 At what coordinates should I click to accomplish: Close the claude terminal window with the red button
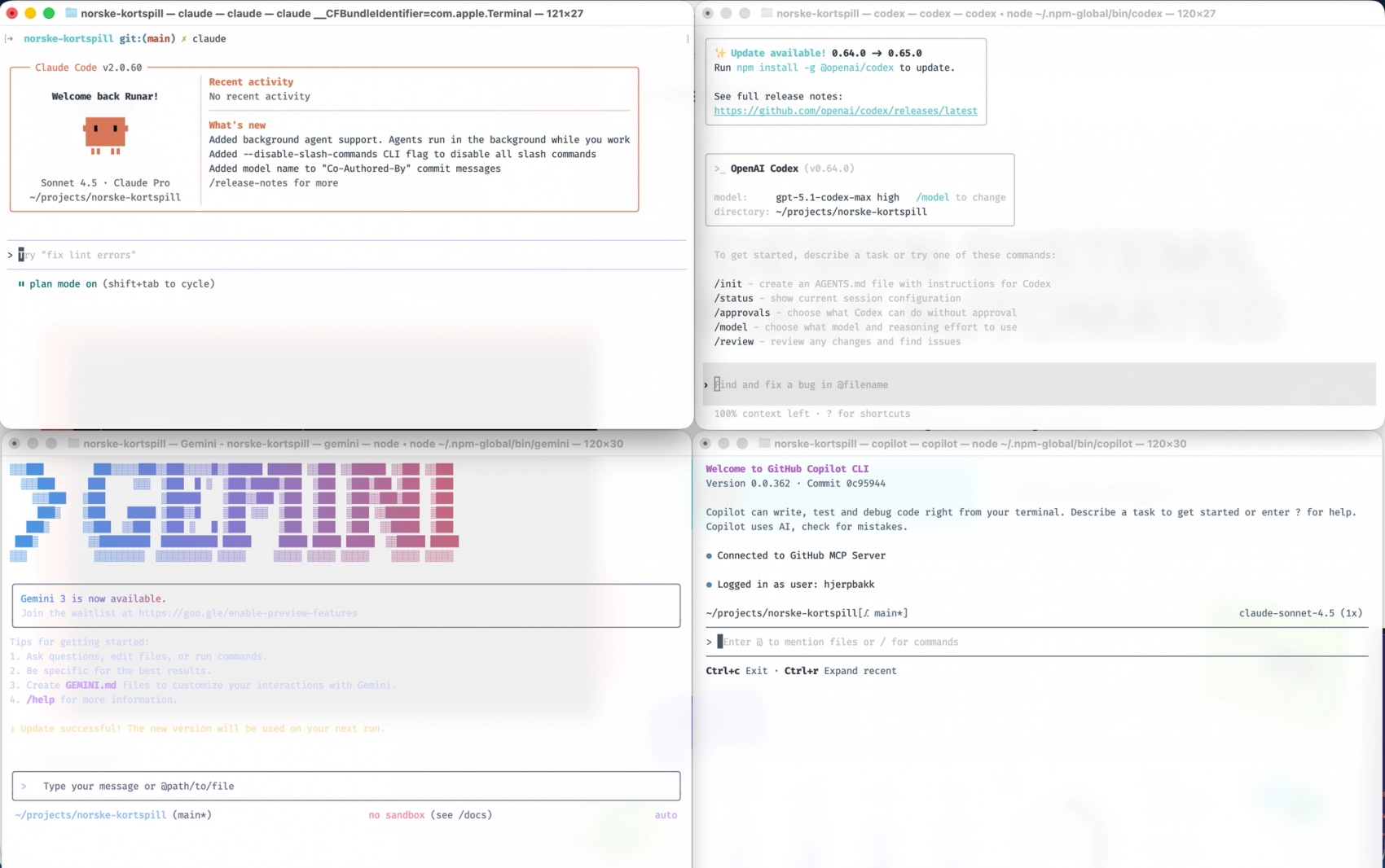coord(12,13)
